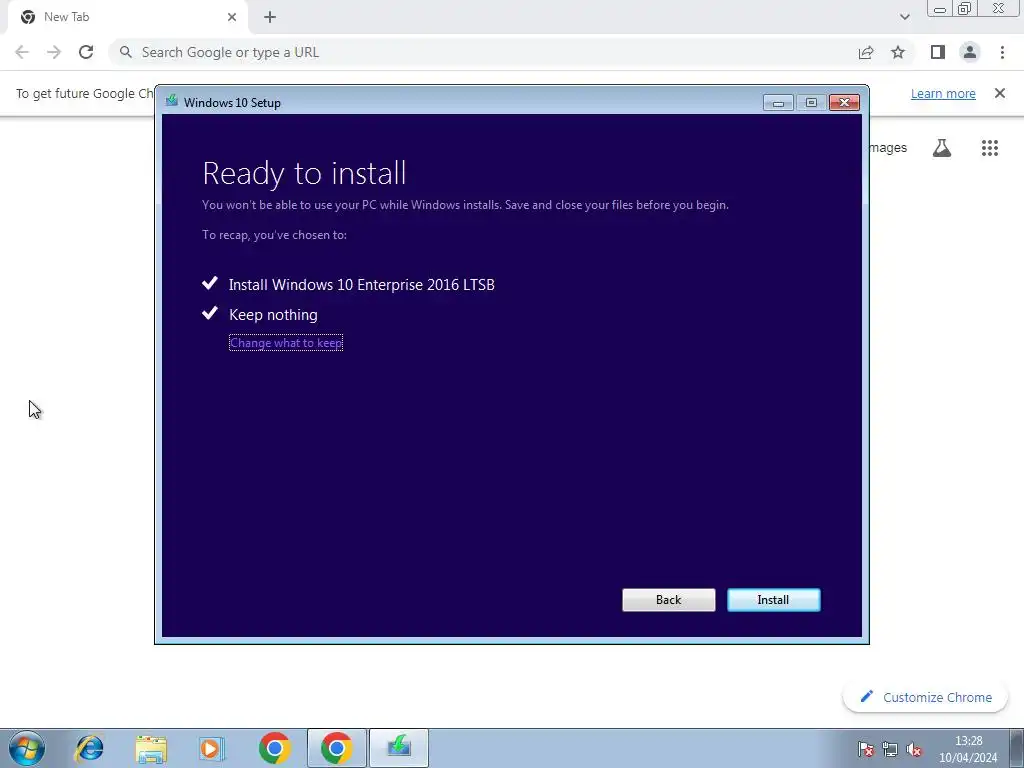This screenshot has width=1024, height=768.
Task: Select Windows 10 Setup taskbar item
Action: tap(398, 748)
